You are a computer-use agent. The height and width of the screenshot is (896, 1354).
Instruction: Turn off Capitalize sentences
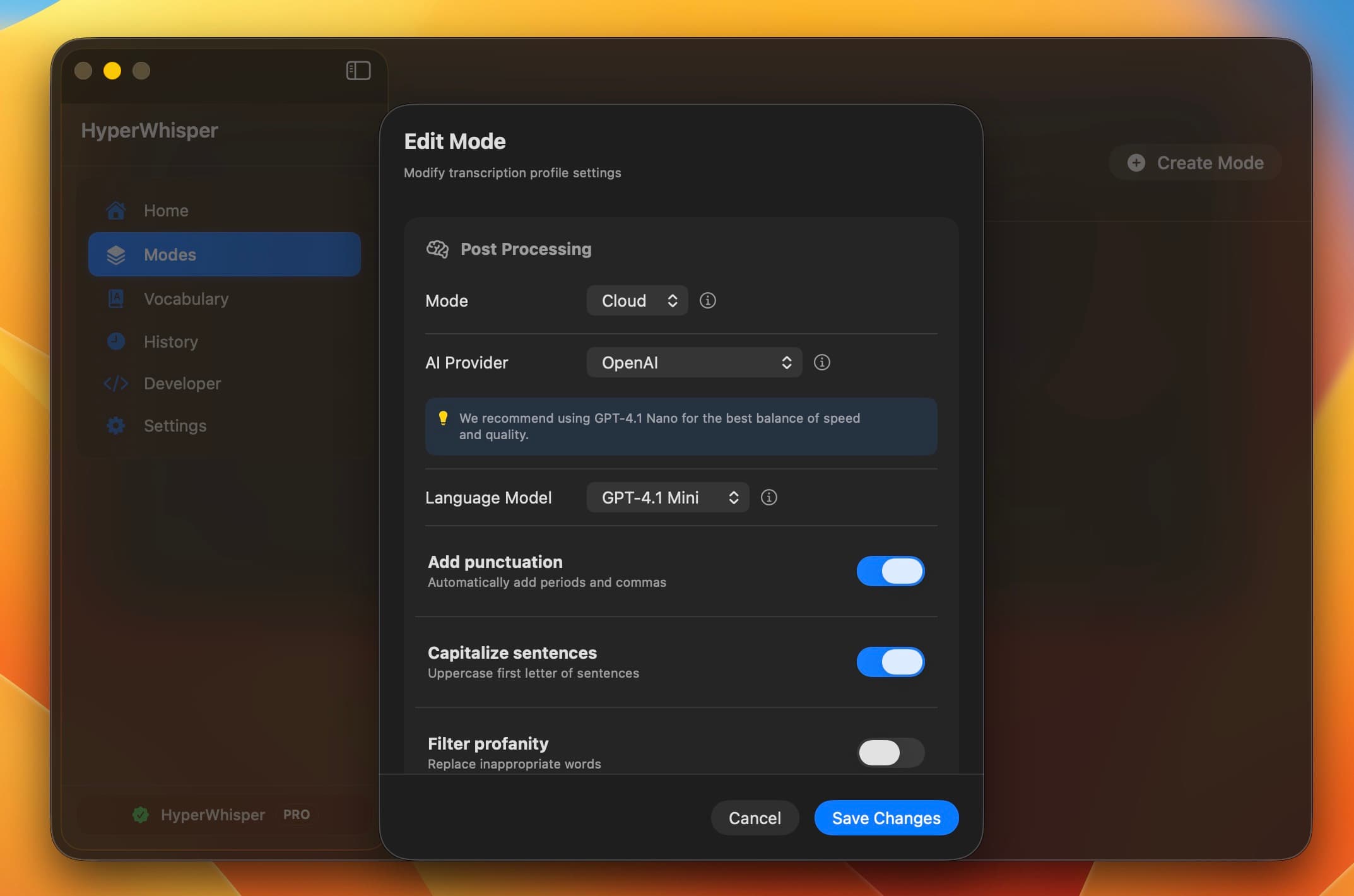pos(890,662)
